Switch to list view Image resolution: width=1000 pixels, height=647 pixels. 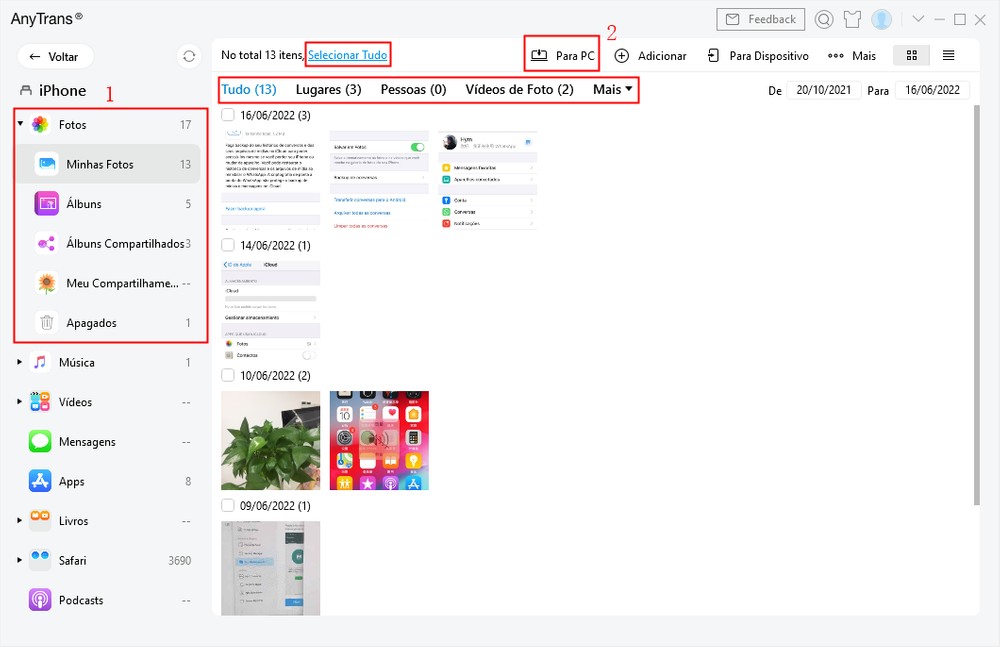(948, 56)
